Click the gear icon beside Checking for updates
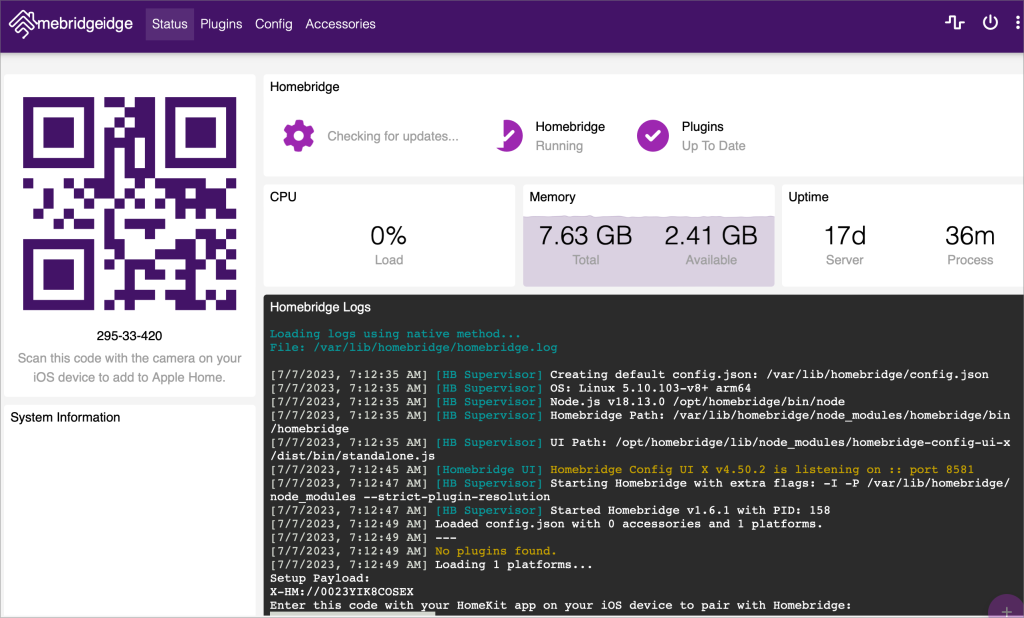1024x618 pixels. click(x=298, y=136)
